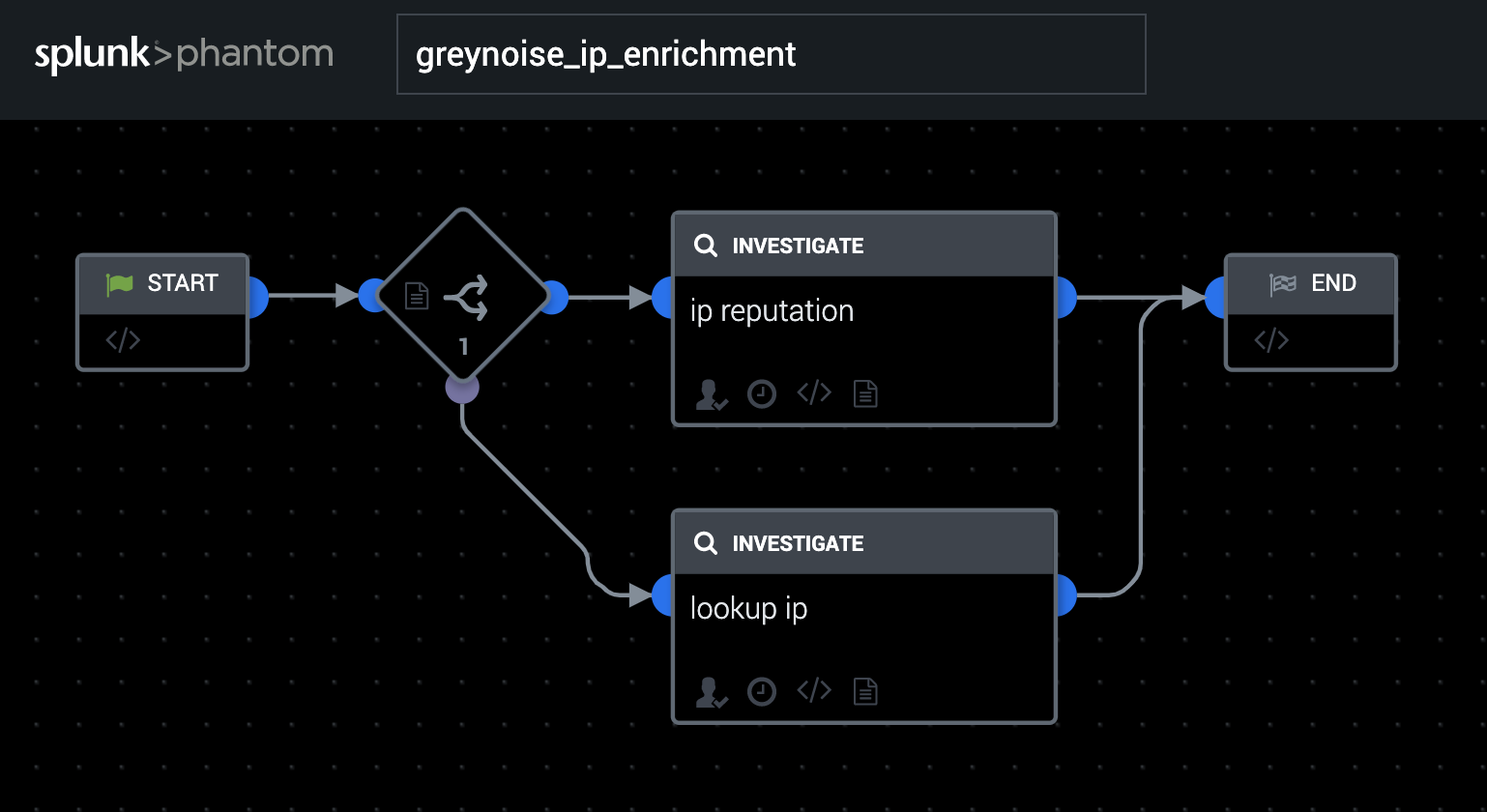
Task: Open the code icon in ip reputation block
Action: point(814,392)
